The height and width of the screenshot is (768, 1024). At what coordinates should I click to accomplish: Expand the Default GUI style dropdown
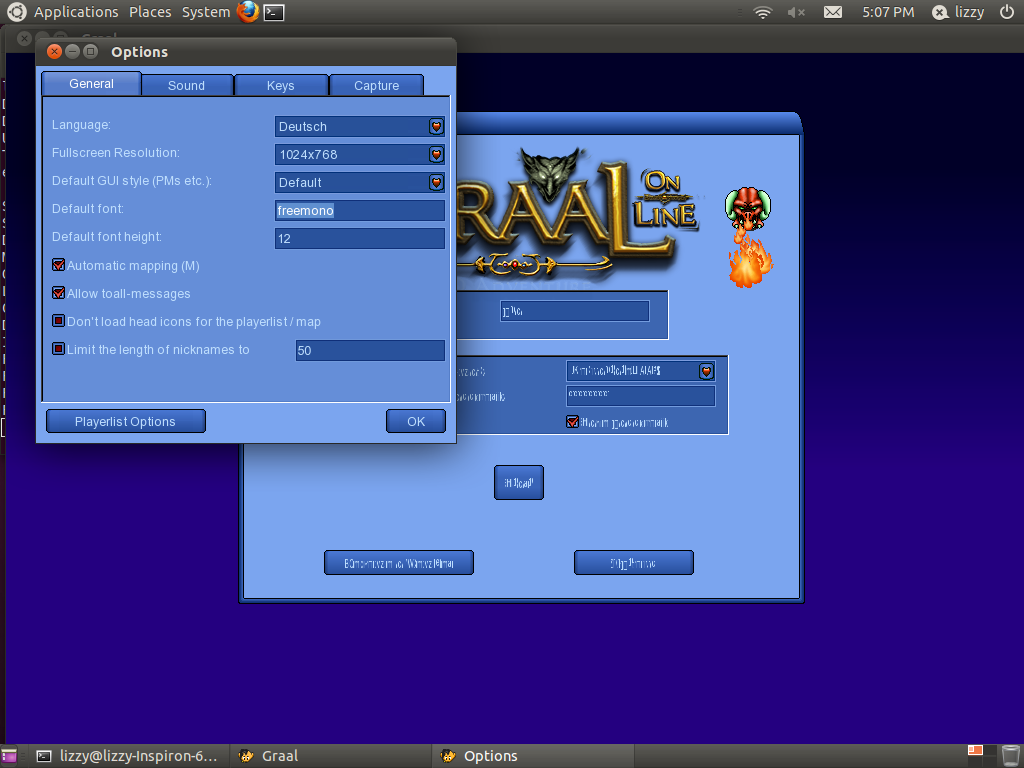click(x=436, y=183)
